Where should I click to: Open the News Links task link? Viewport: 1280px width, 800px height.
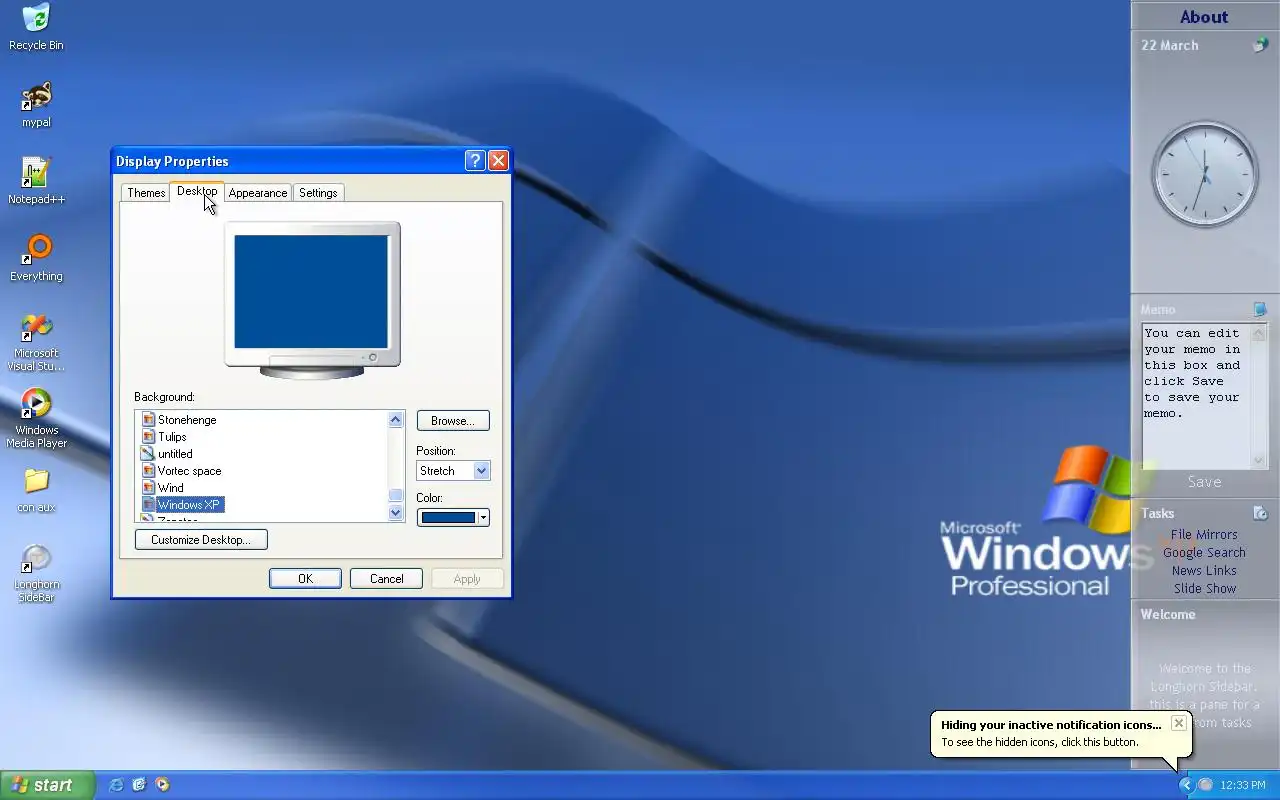pyautogui.click(x=1204, y=571)
